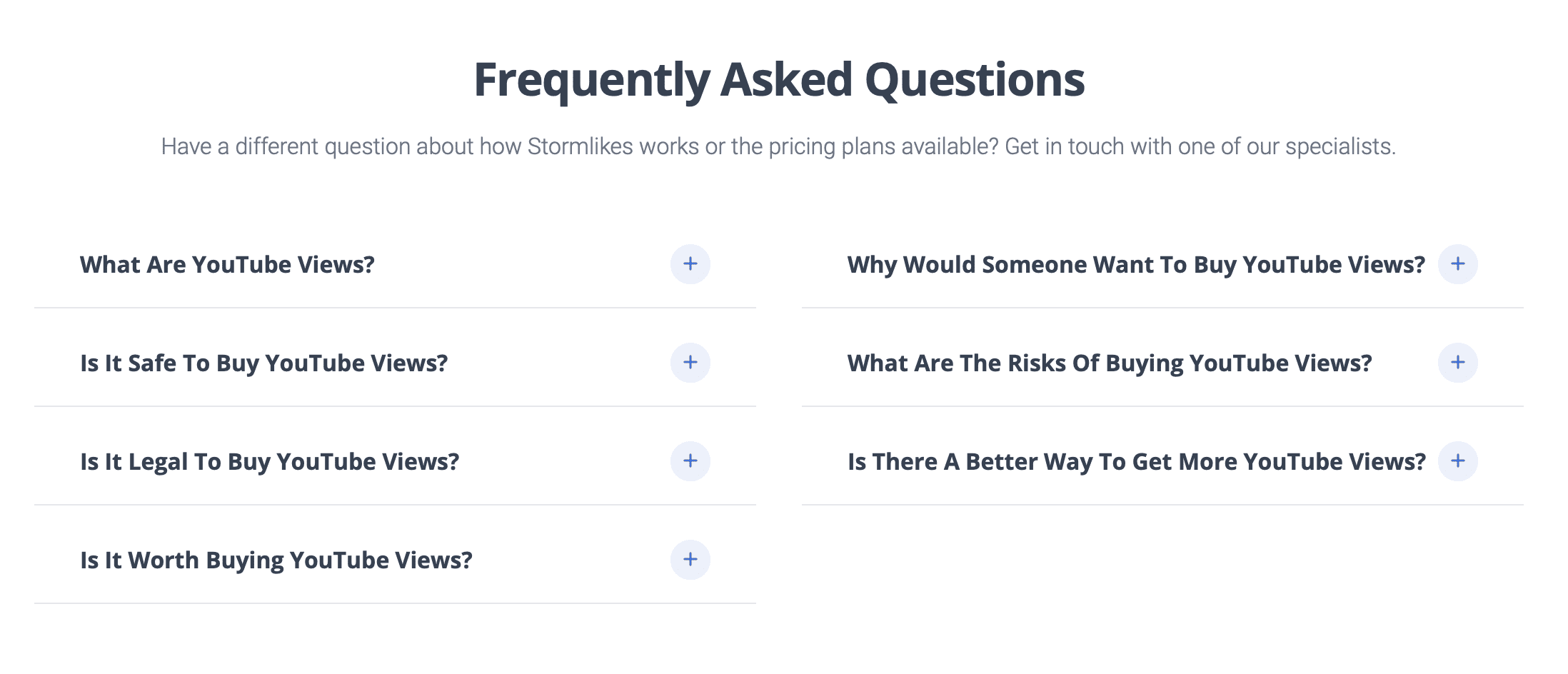Click the plus icon beside "What Are The Risks Of Buying YouTube Views?"
The image size is (1568, 674).
click(1458, 363)
